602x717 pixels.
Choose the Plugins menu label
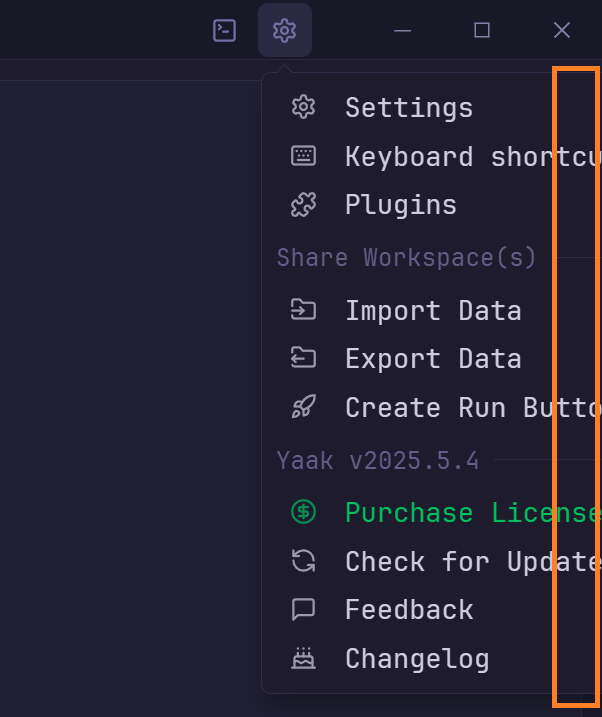[401, 205]
